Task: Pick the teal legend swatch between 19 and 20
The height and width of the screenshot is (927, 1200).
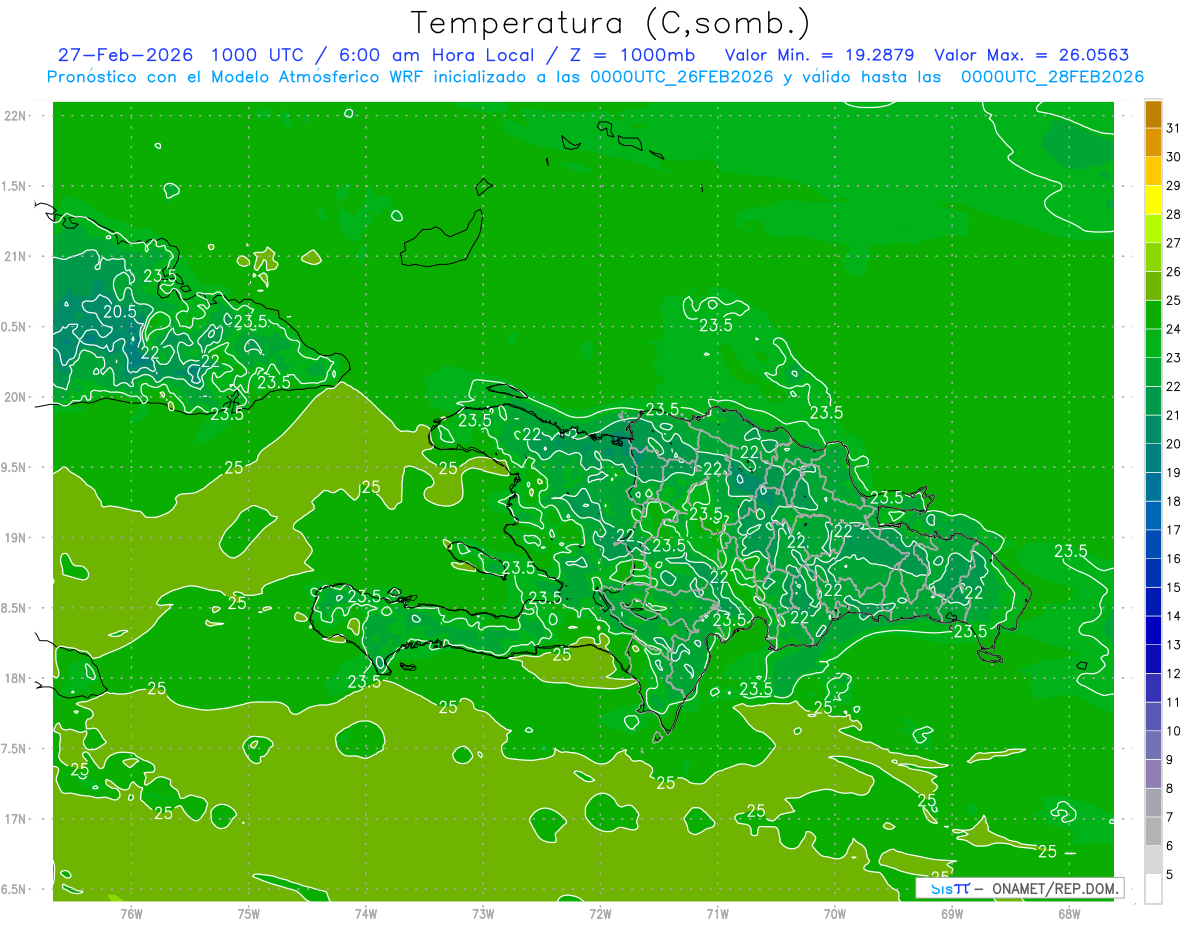Action: [x=1154, y=458]
